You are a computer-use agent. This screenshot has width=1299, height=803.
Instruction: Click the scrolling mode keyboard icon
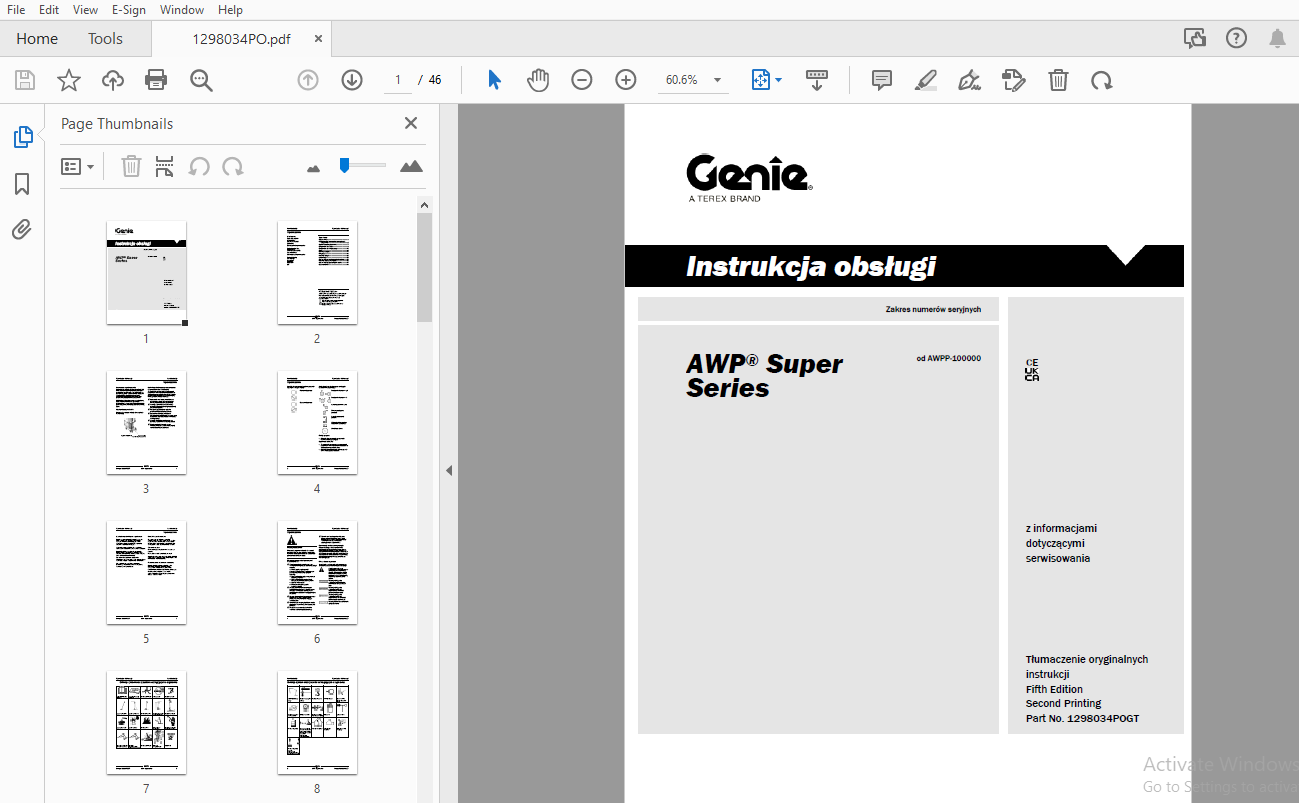tap(817, 80)
